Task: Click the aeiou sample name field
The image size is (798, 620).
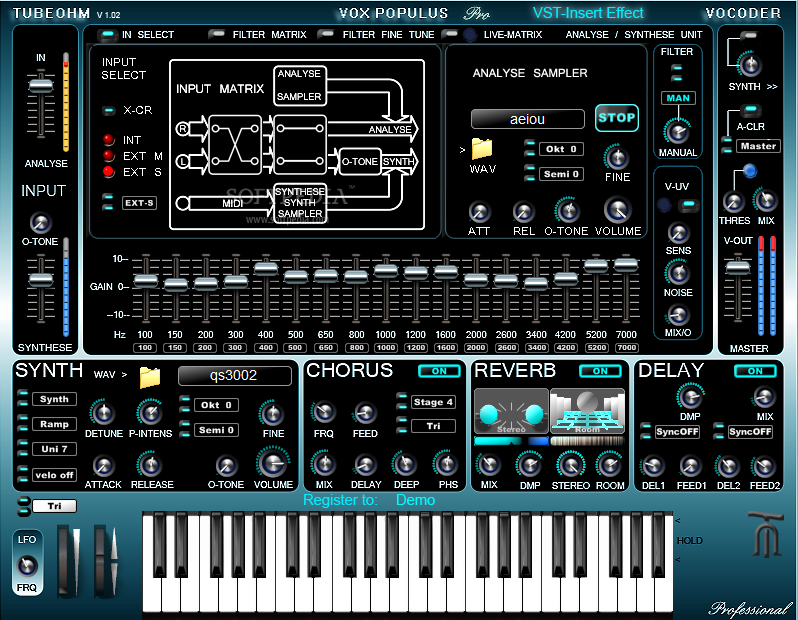Action: (527, 119)
